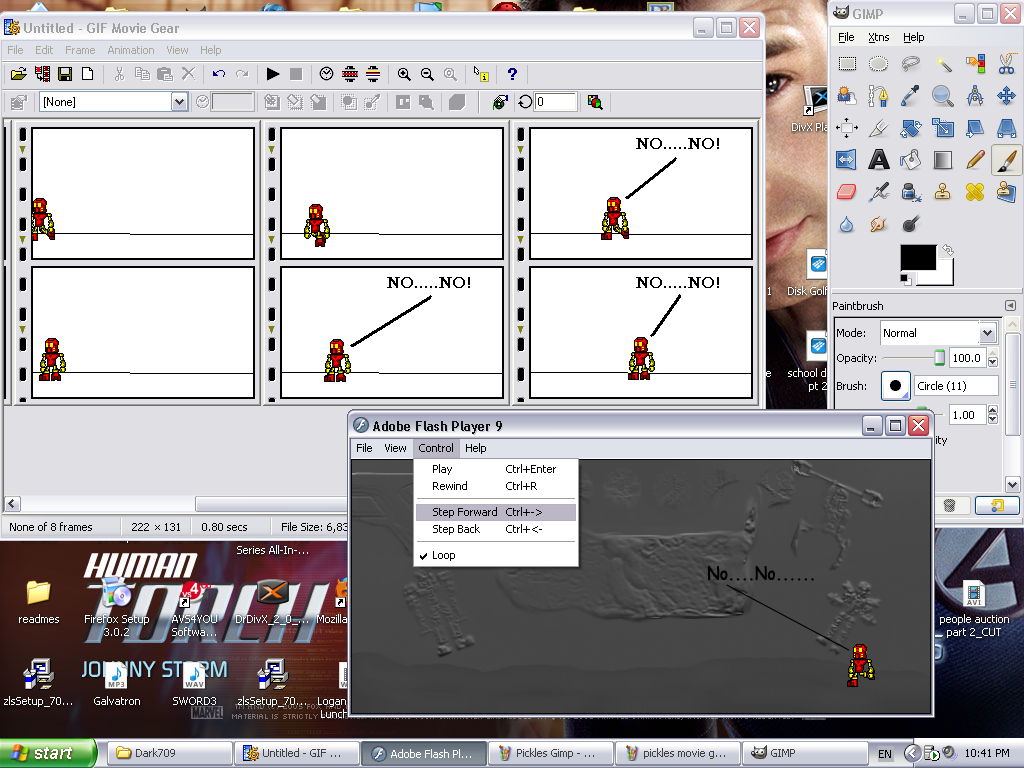Viewport: 1024px width, 769px height.
Task: Click the black foreground color swatch in GIMP
Action: click(916, 258)
